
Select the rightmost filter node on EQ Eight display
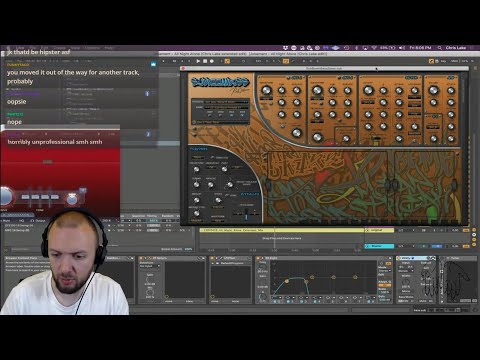coord(355,277)
